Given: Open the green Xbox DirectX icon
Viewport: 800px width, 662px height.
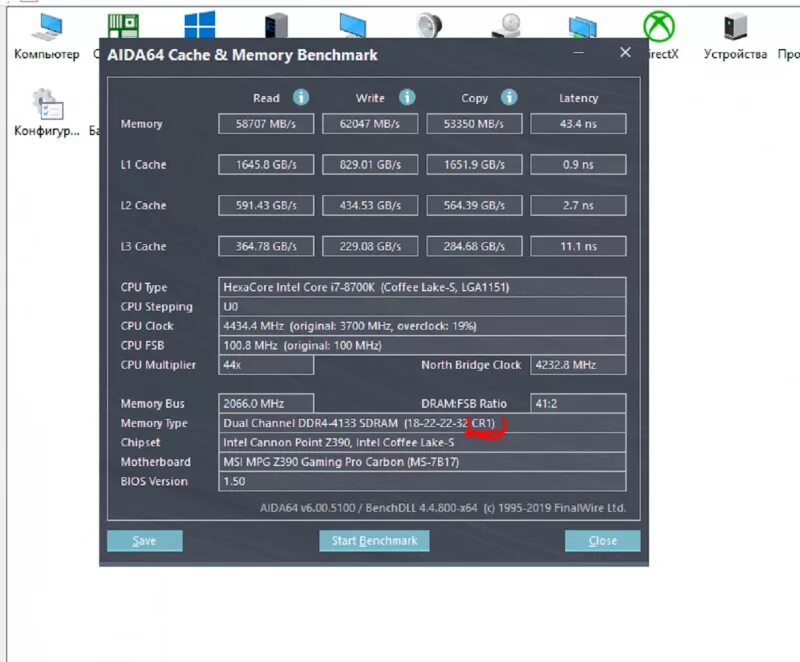Looking at the screenshot, I should click(659, 27).
